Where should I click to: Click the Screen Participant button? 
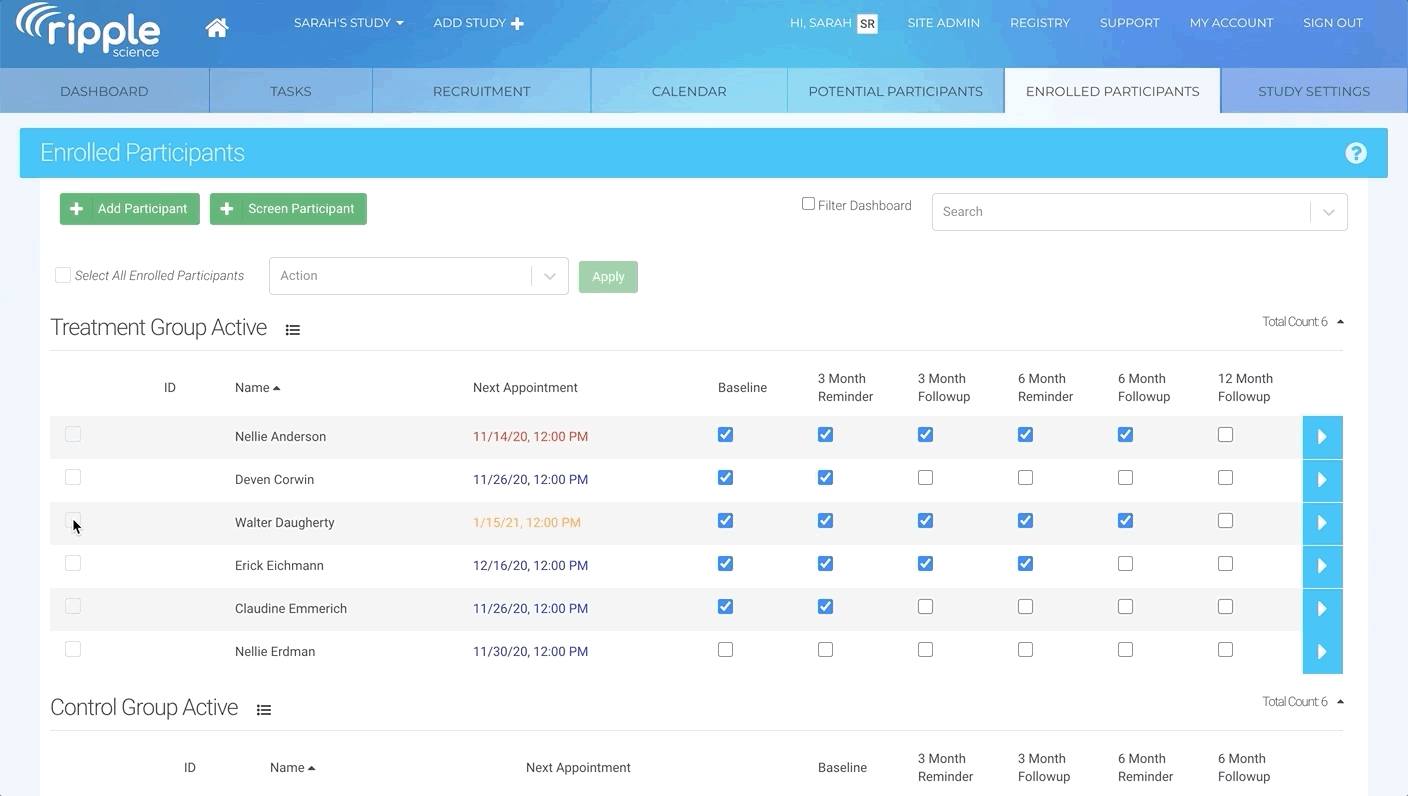(288, 209)
